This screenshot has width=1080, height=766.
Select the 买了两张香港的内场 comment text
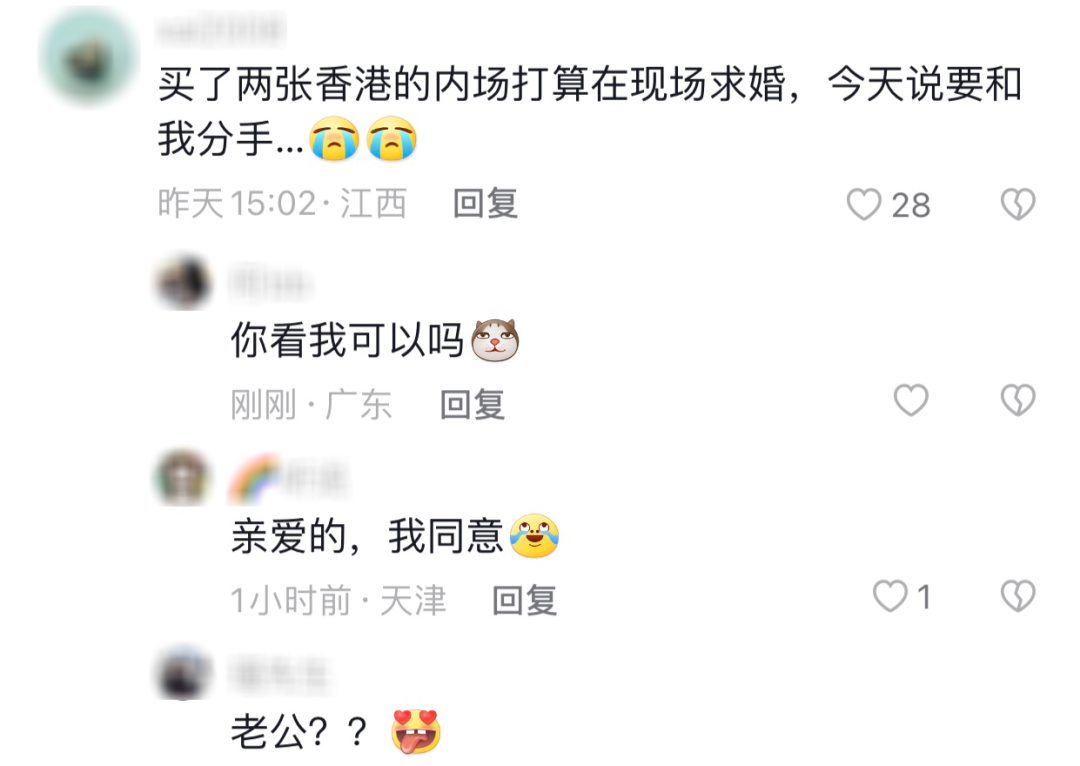[590, 112]
